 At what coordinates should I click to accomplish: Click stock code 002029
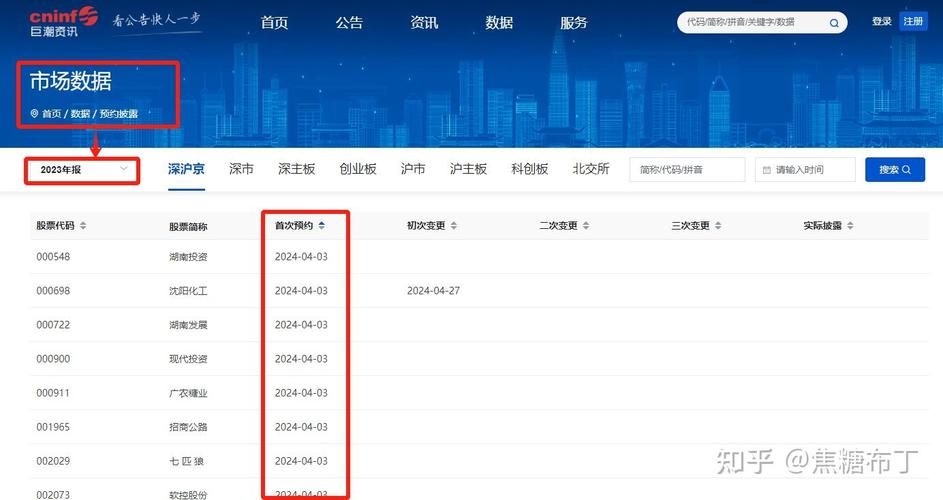coord(53,461)
